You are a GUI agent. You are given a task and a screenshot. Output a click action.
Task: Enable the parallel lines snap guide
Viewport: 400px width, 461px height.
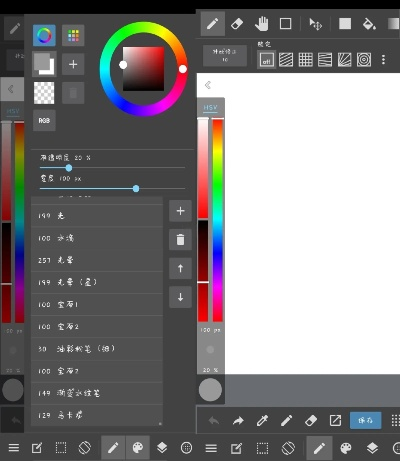[x=286, y=60]
